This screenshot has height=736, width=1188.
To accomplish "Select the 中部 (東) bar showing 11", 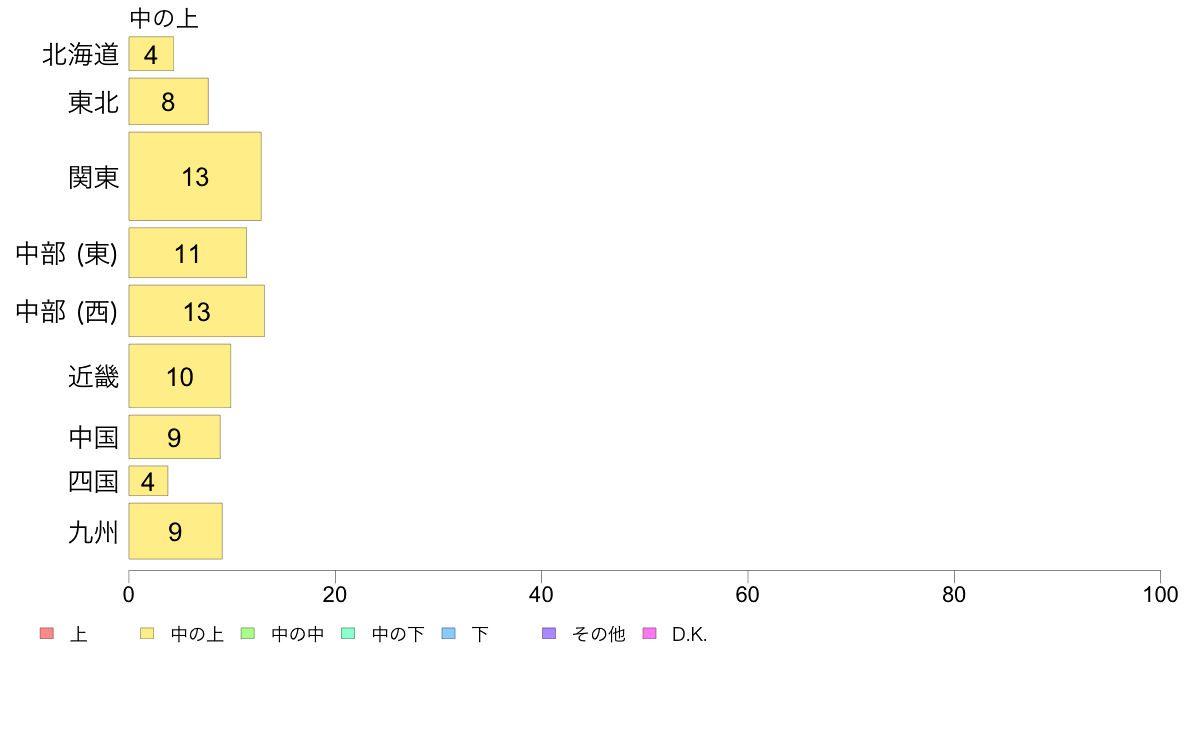I will (x=187, y=252).
